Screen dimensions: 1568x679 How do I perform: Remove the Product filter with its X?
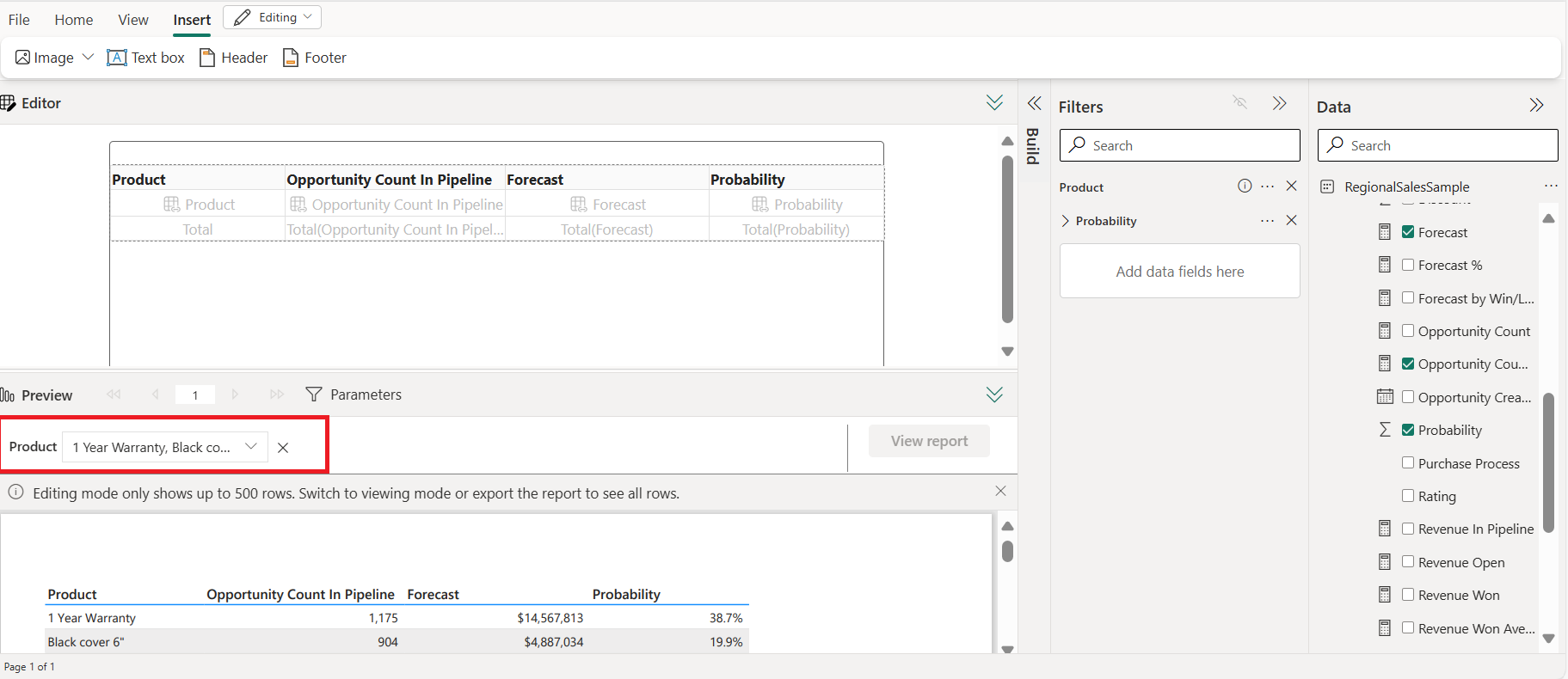1291,187
